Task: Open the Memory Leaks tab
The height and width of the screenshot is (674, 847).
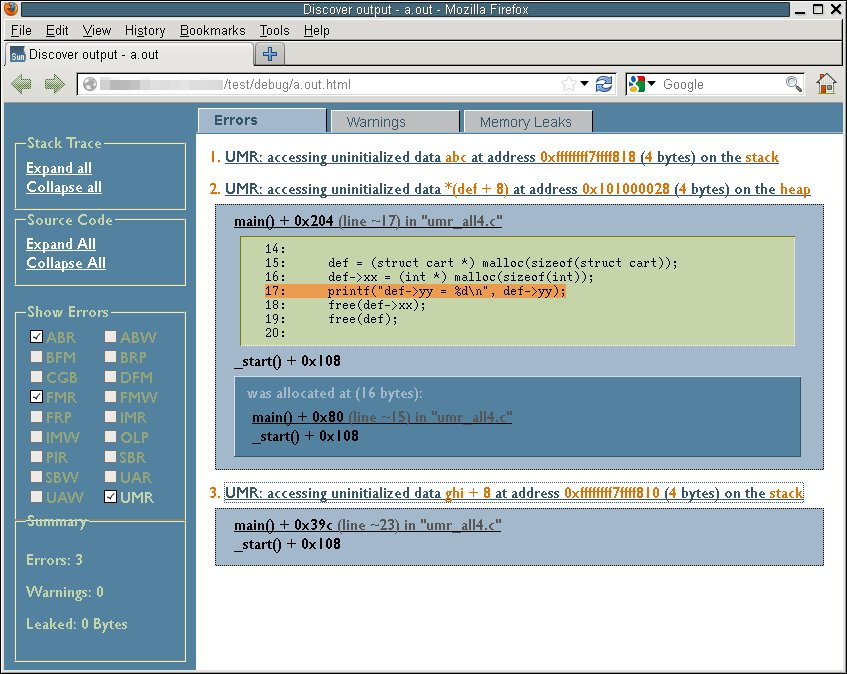Action: (525, 122)
